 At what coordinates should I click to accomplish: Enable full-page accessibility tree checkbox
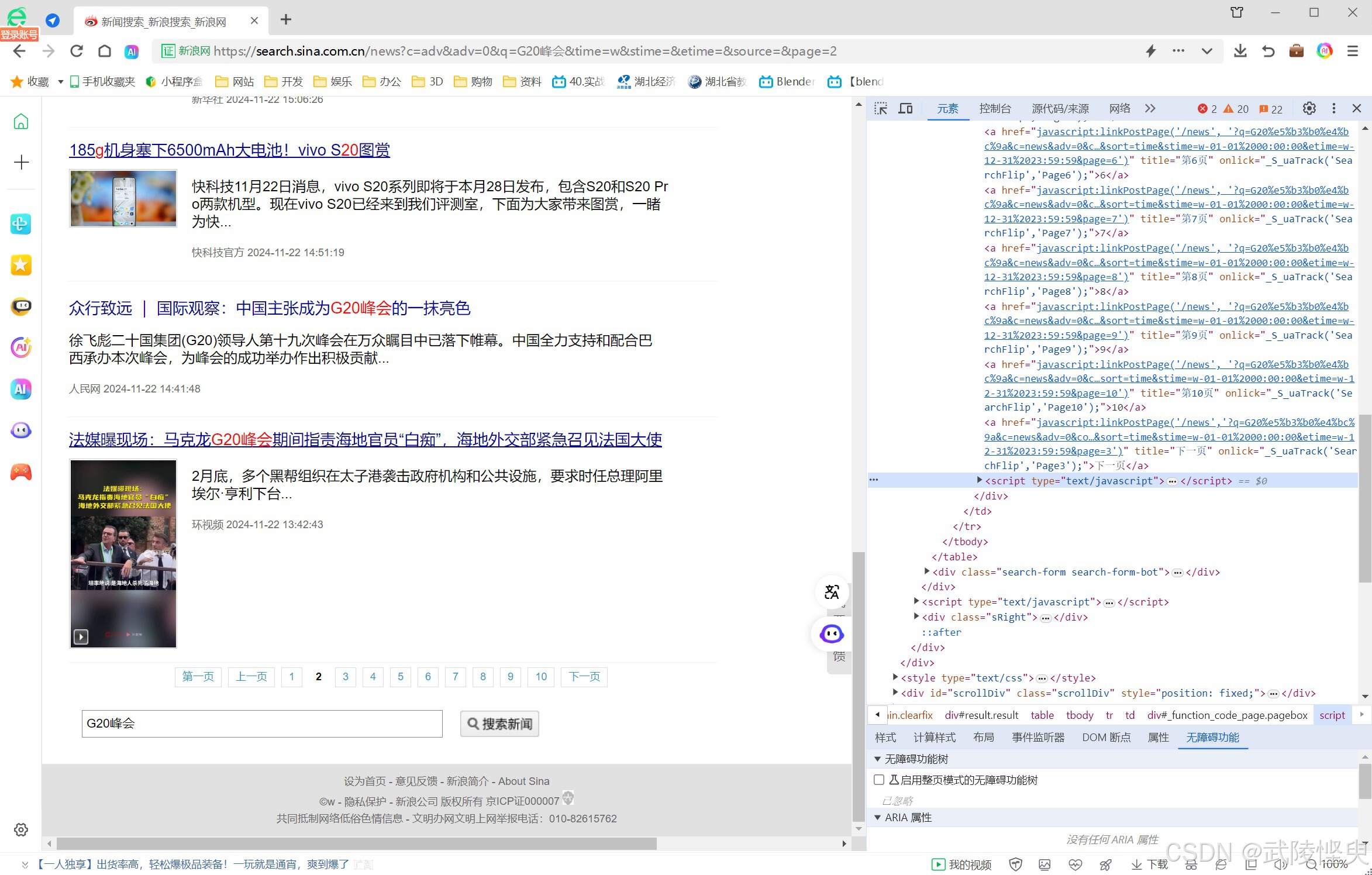point(878,780)
